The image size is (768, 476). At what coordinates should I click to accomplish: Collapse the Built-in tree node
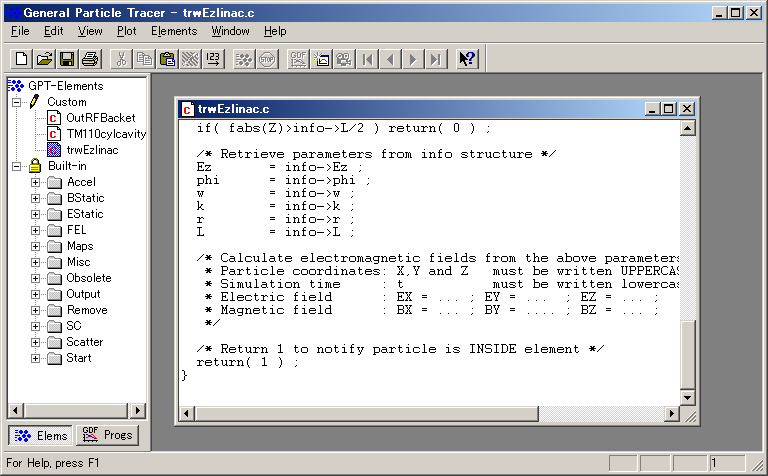click(17, 166)
